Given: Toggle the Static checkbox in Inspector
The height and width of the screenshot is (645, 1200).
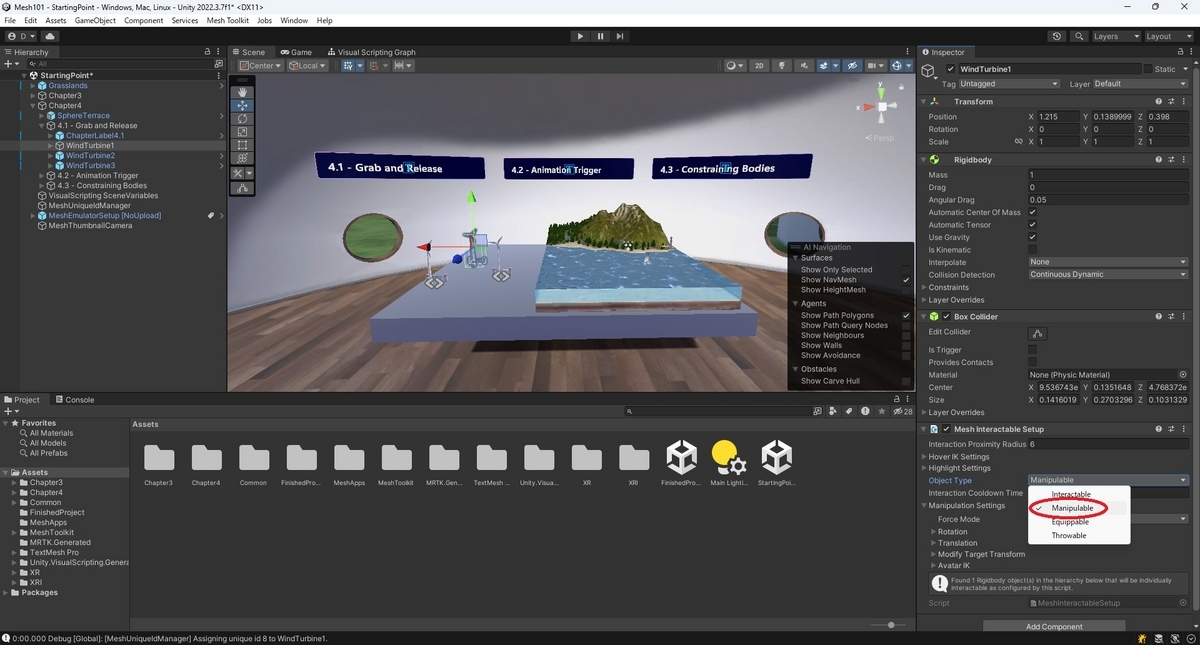Looking at the screenshot, I should click(1148, 69).
